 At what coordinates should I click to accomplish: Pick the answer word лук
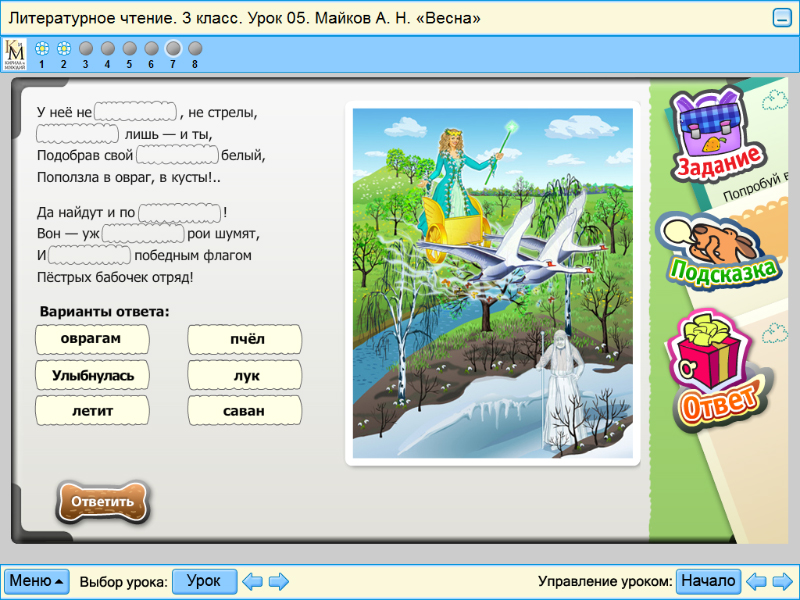pyautogui.click(x=244, y=376)
